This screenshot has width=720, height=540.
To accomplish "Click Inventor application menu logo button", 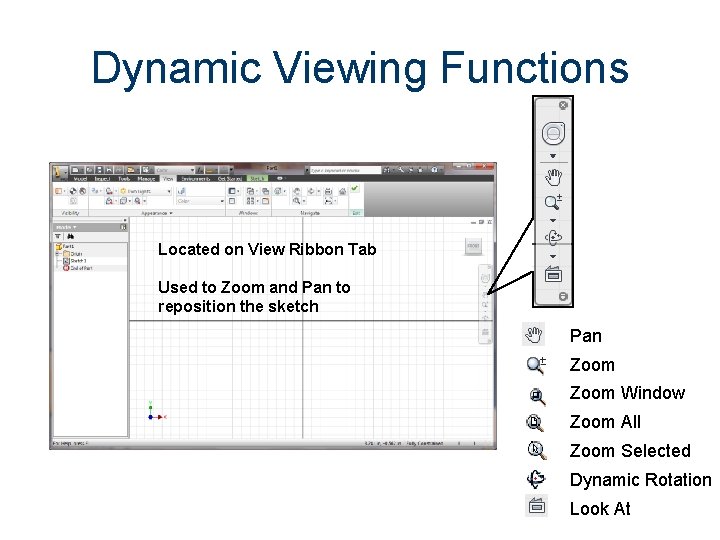I will pyautogui.click(x=59, y=172).
